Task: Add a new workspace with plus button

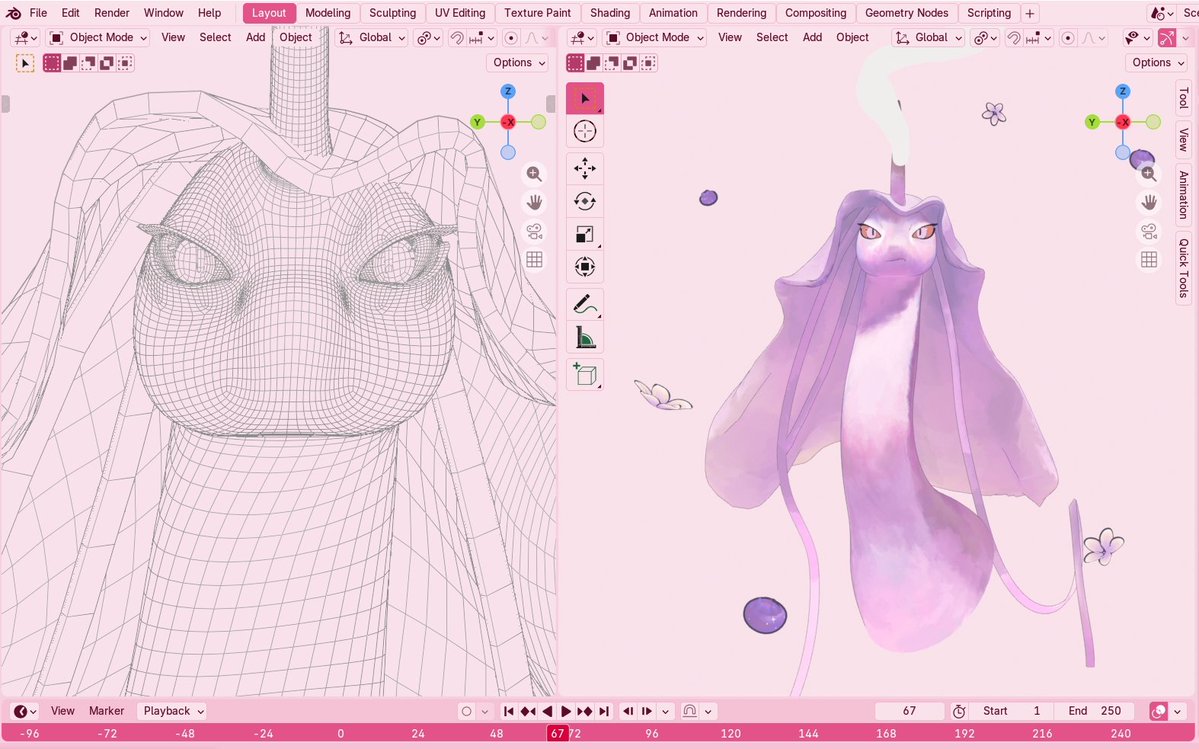Action: pyautogui.click(x=1029, y=13)
